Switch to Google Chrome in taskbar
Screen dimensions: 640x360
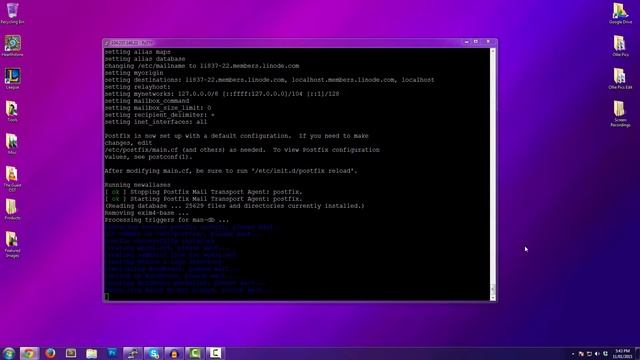(29, 353)
